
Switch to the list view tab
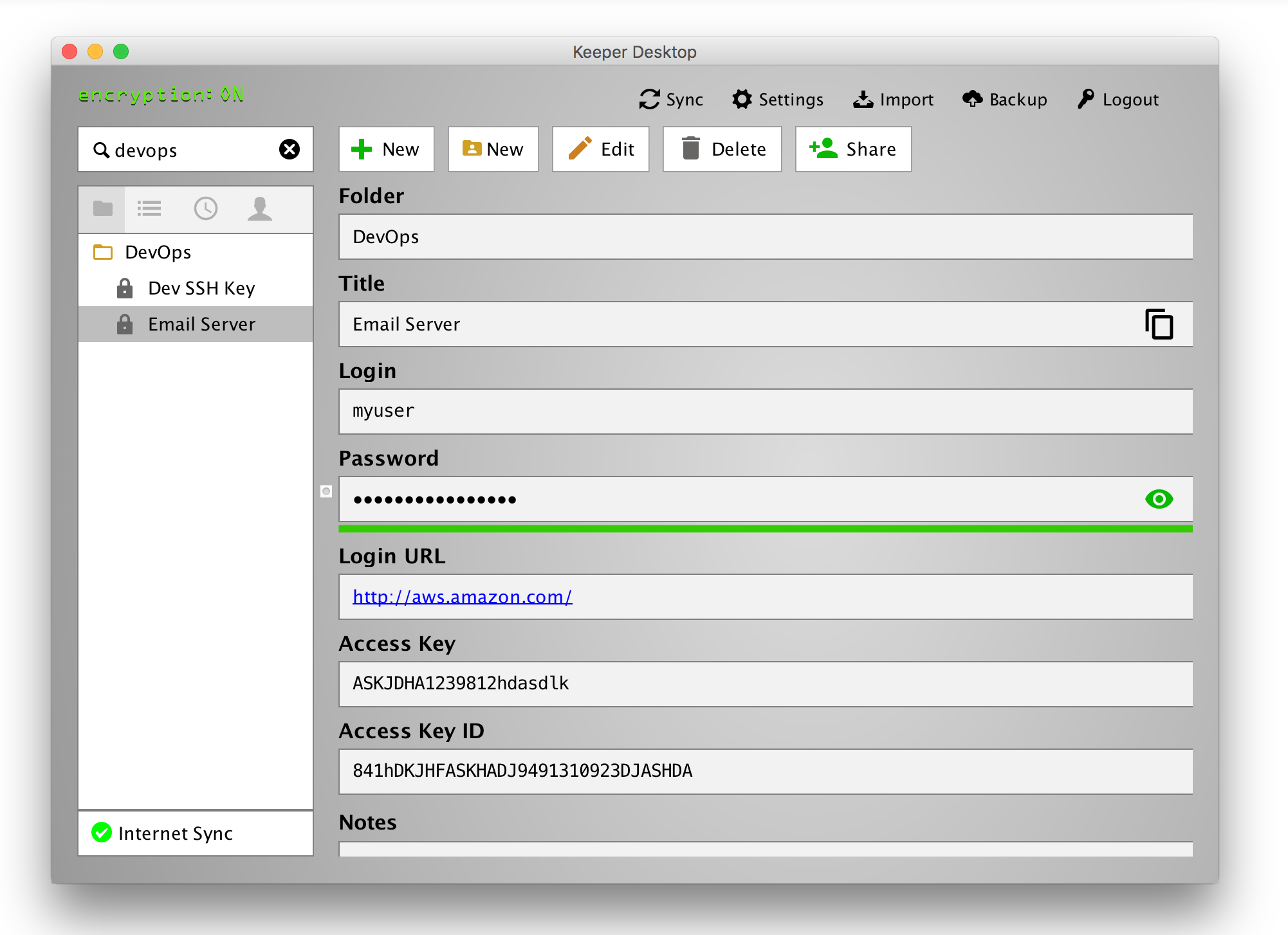[149, 209]
